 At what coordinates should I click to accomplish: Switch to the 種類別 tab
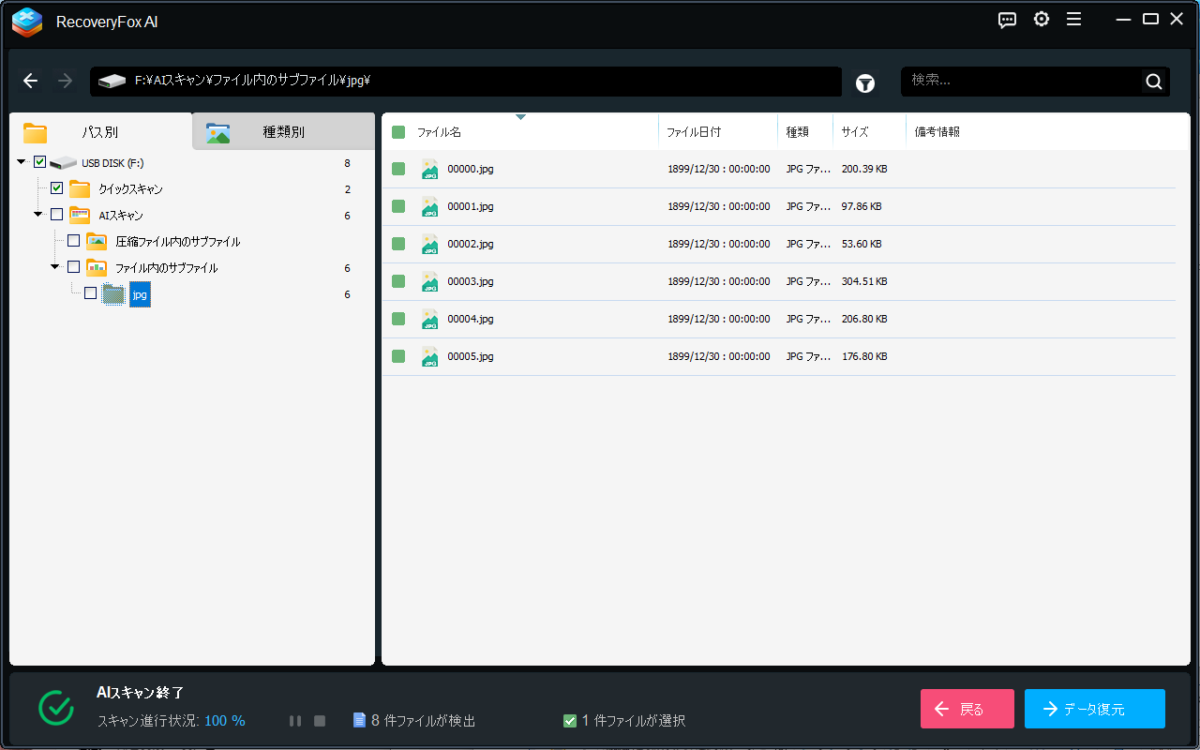click(284, 132)
